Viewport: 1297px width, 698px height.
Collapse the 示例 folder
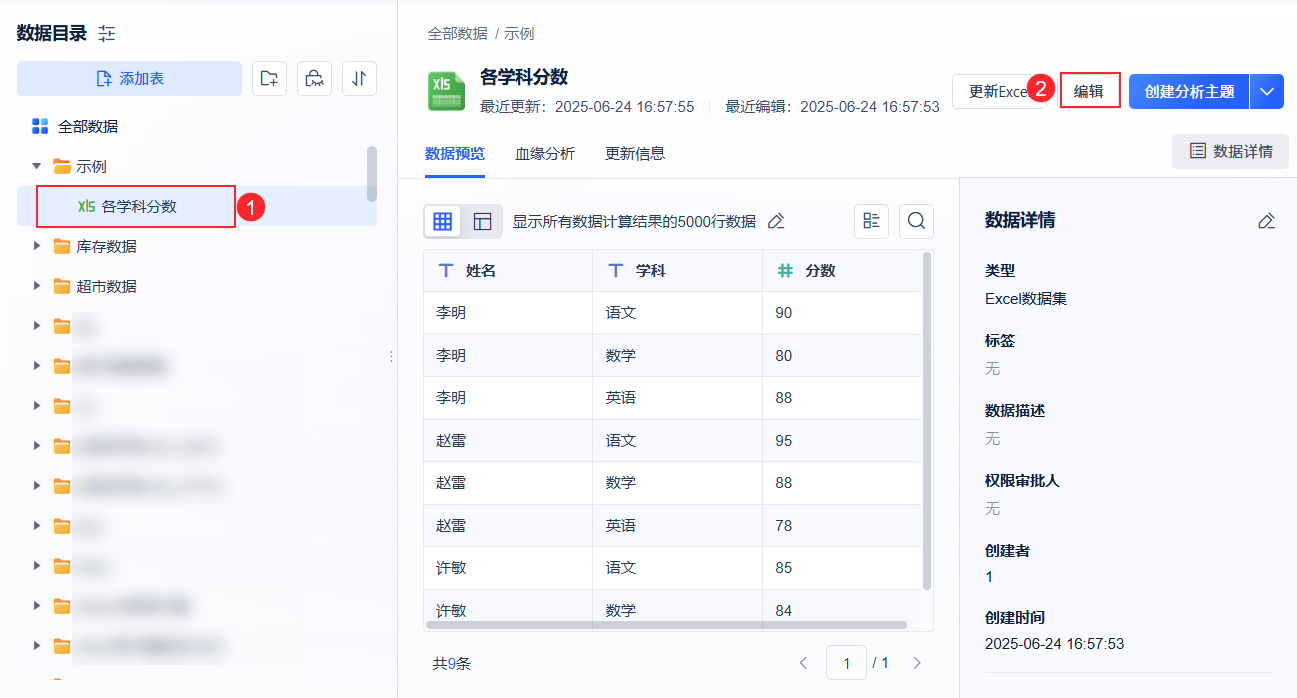(x=37, y=166)
